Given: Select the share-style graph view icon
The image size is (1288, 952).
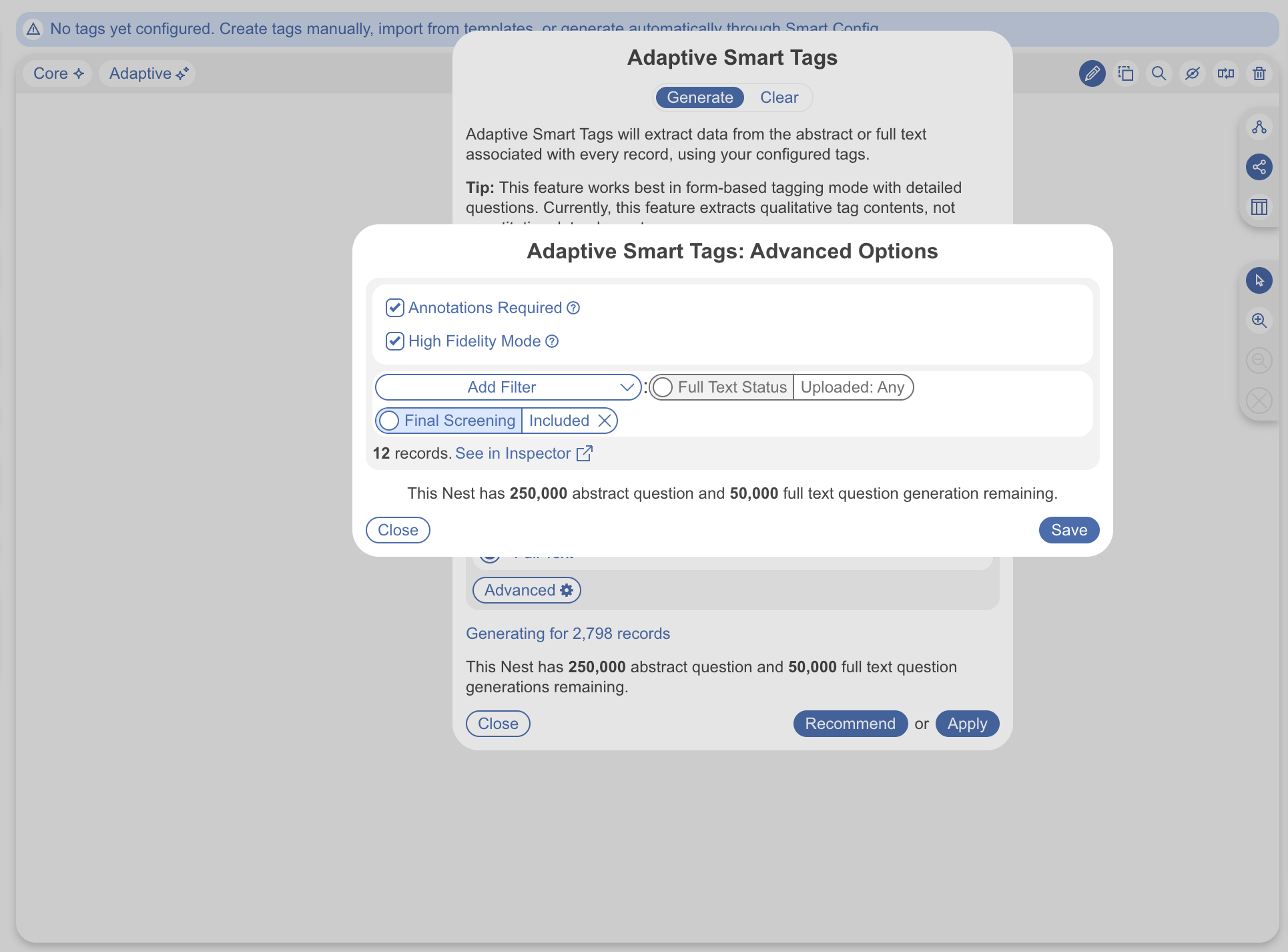Looking at the screenshot, I should [1259, 167].
